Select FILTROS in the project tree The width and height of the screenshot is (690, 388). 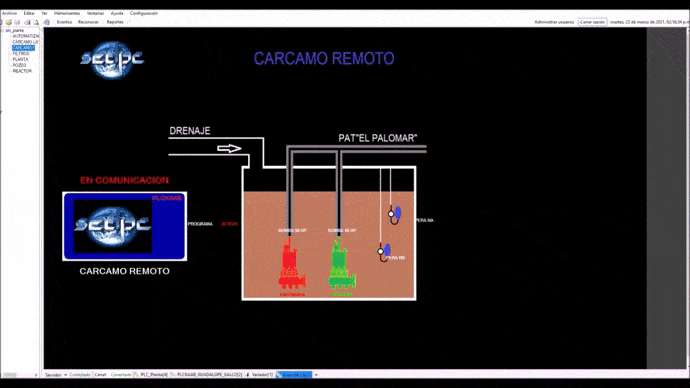point(21,54)
